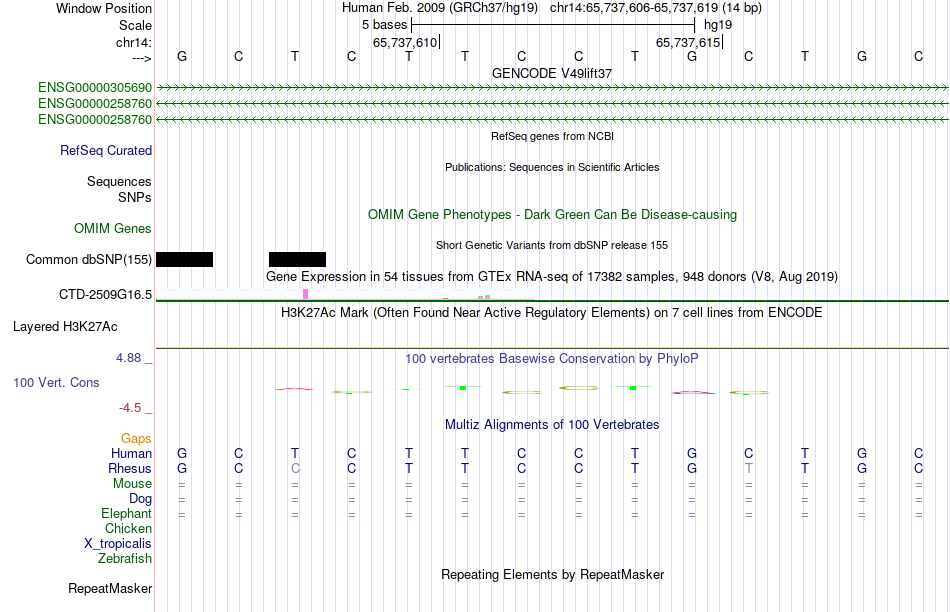Click the 65,737,615 coordinate marker
950x612 pixels.
click(x=688, y=42)
